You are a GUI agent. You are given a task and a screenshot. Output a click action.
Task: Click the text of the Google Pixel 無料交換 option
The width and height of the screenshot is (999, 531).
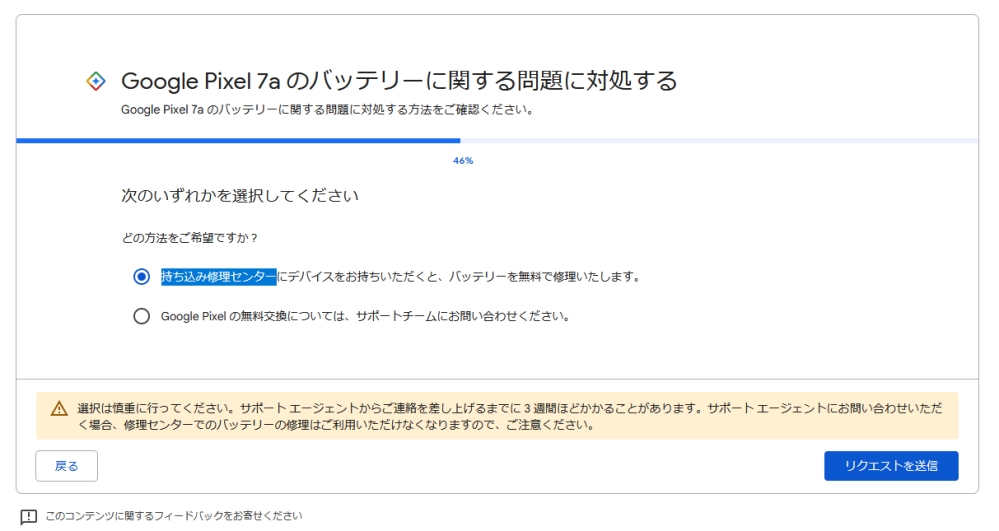point(366,316)
